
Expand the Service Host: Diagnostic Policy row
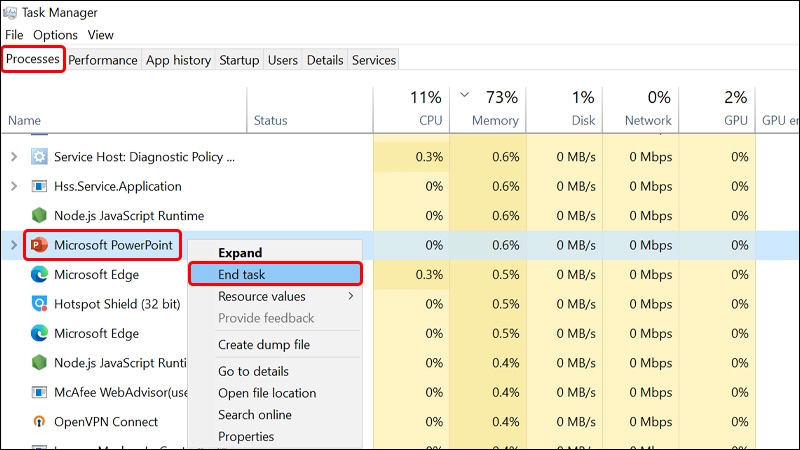tap(14, 157)
